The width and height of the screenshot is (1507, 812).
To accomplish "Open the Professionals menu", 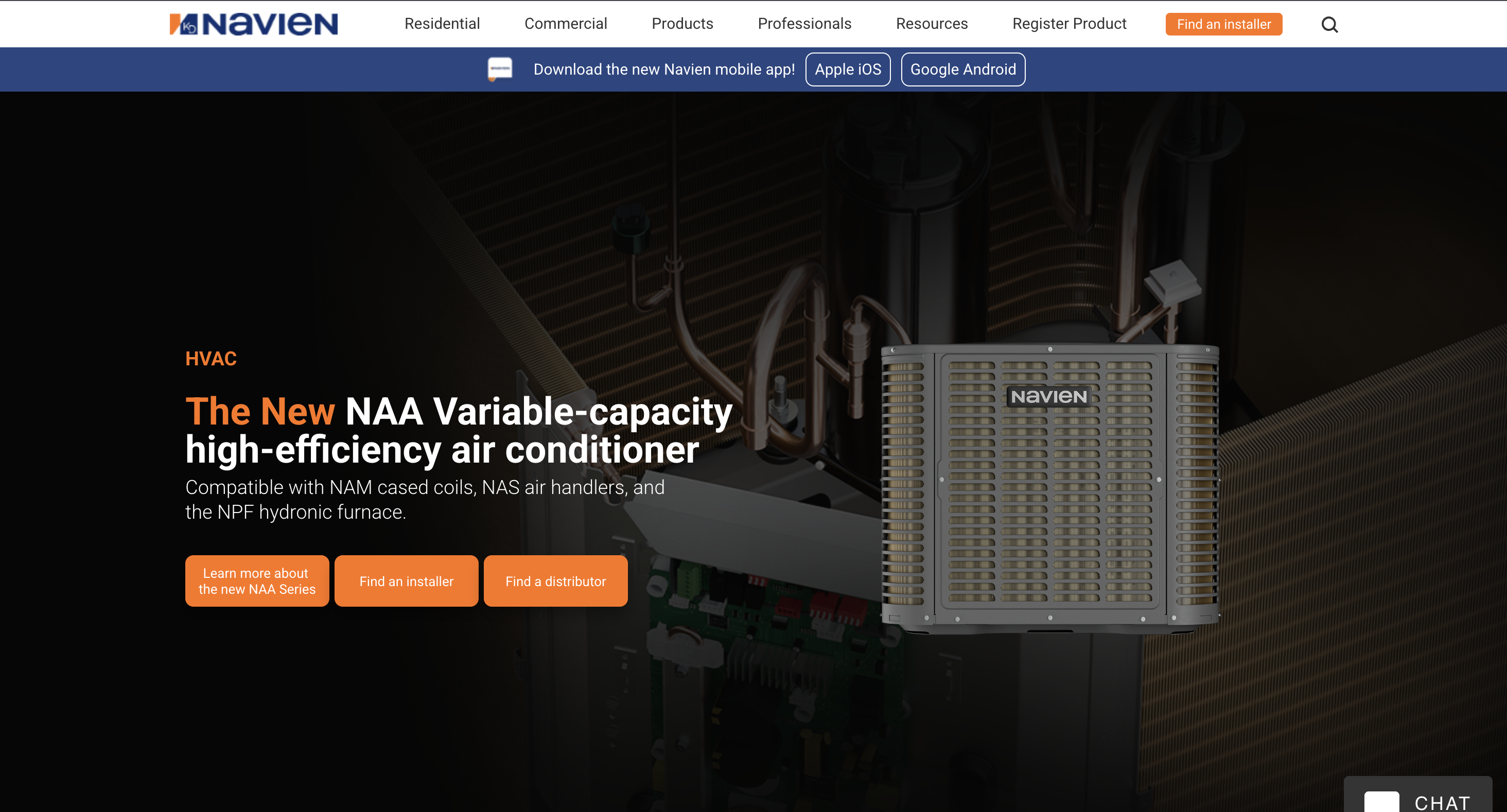I will click(804, 24).
